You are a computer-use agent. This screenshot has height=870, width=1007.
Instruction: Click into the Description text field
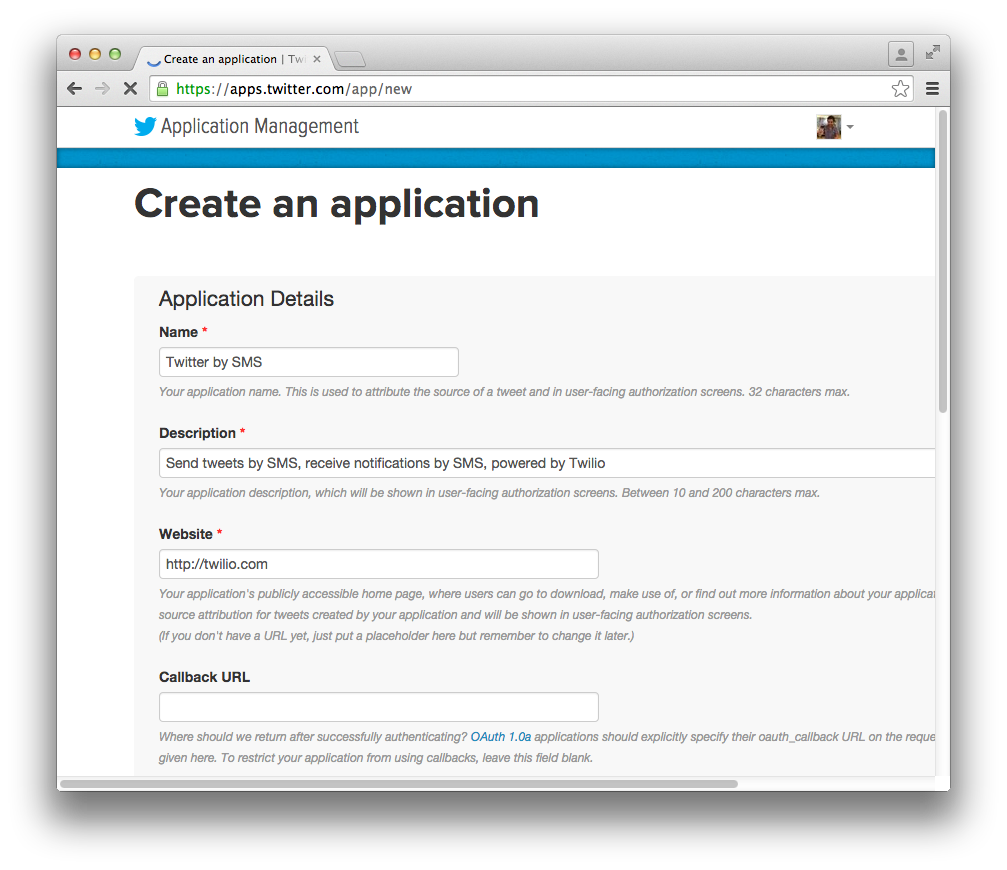[x=547, y=463]
